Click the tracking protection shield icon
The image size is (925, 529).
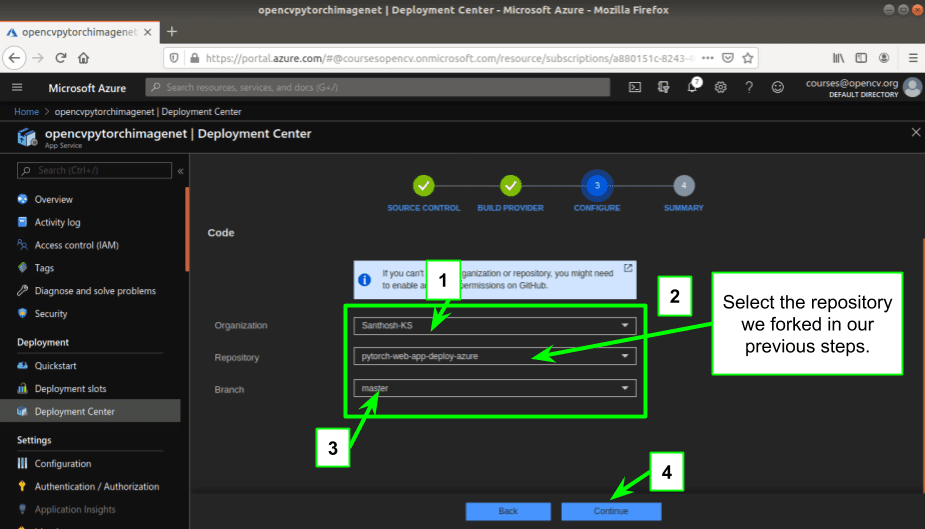[174, 58]
